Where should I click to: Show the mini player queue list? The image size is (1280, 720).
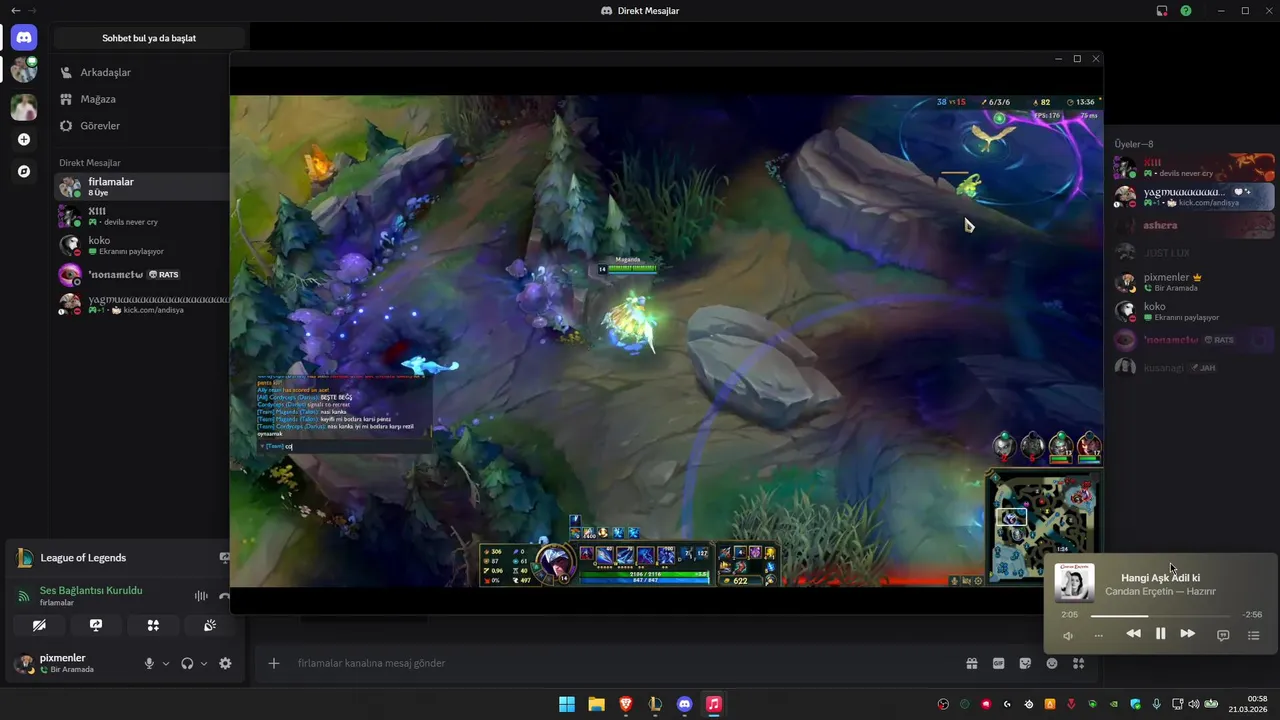point(1254,635)
